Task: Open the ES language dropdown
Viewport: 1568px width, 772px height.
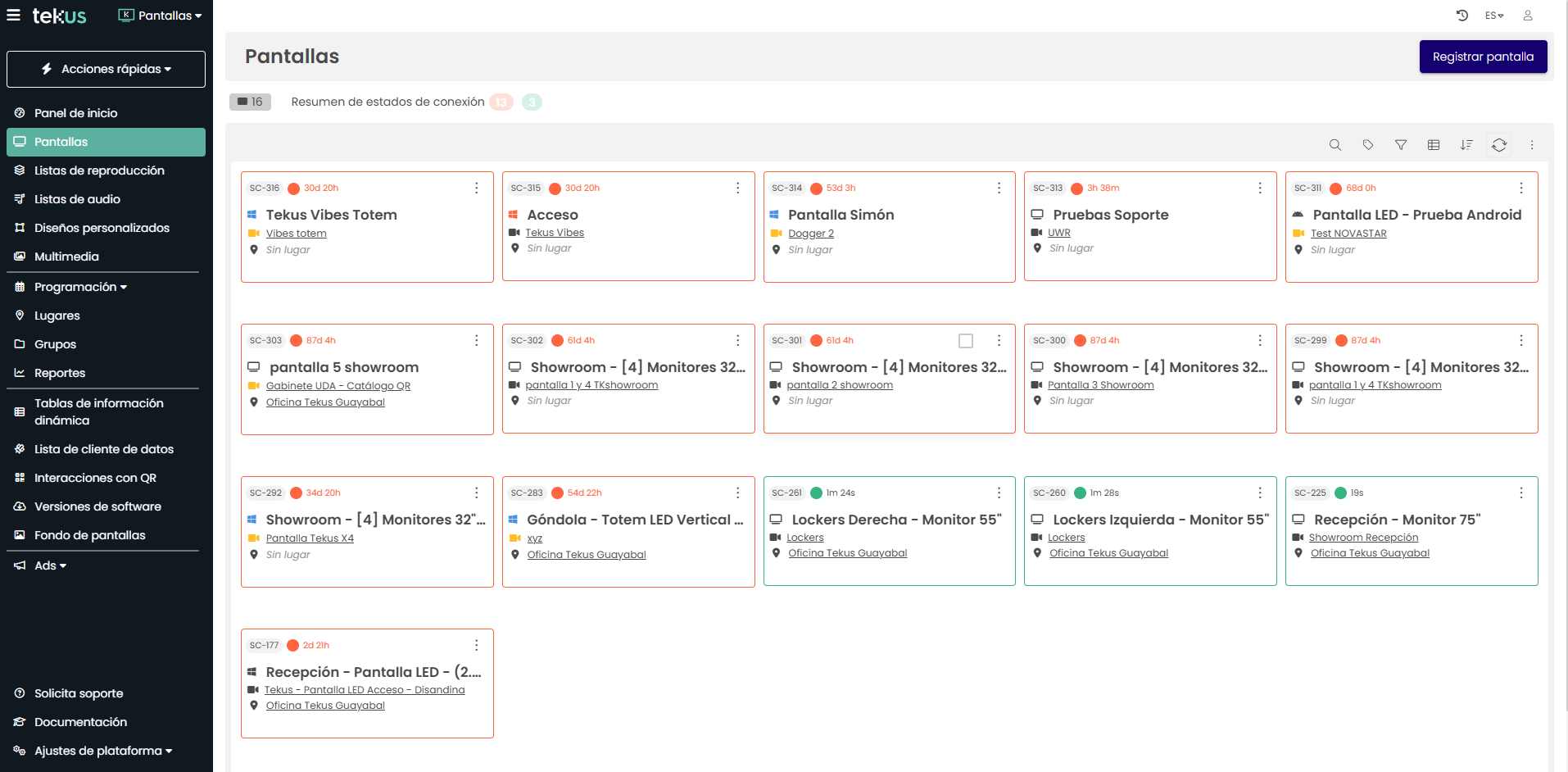Action: coord(1493,16)
